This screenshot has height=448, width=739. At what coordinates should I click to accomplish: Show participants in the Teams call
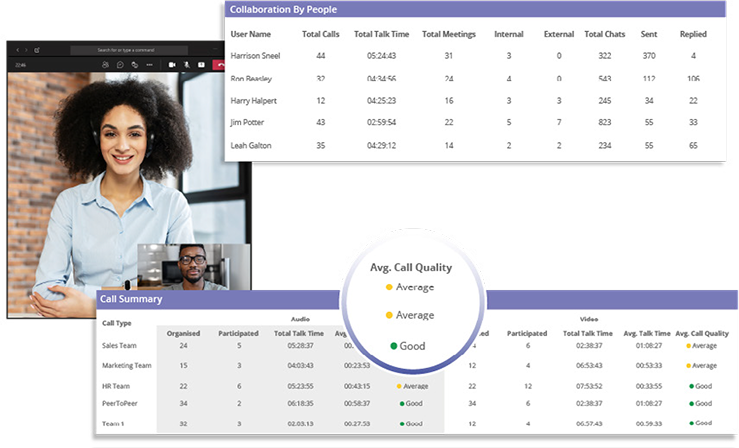tap(105, 65)
